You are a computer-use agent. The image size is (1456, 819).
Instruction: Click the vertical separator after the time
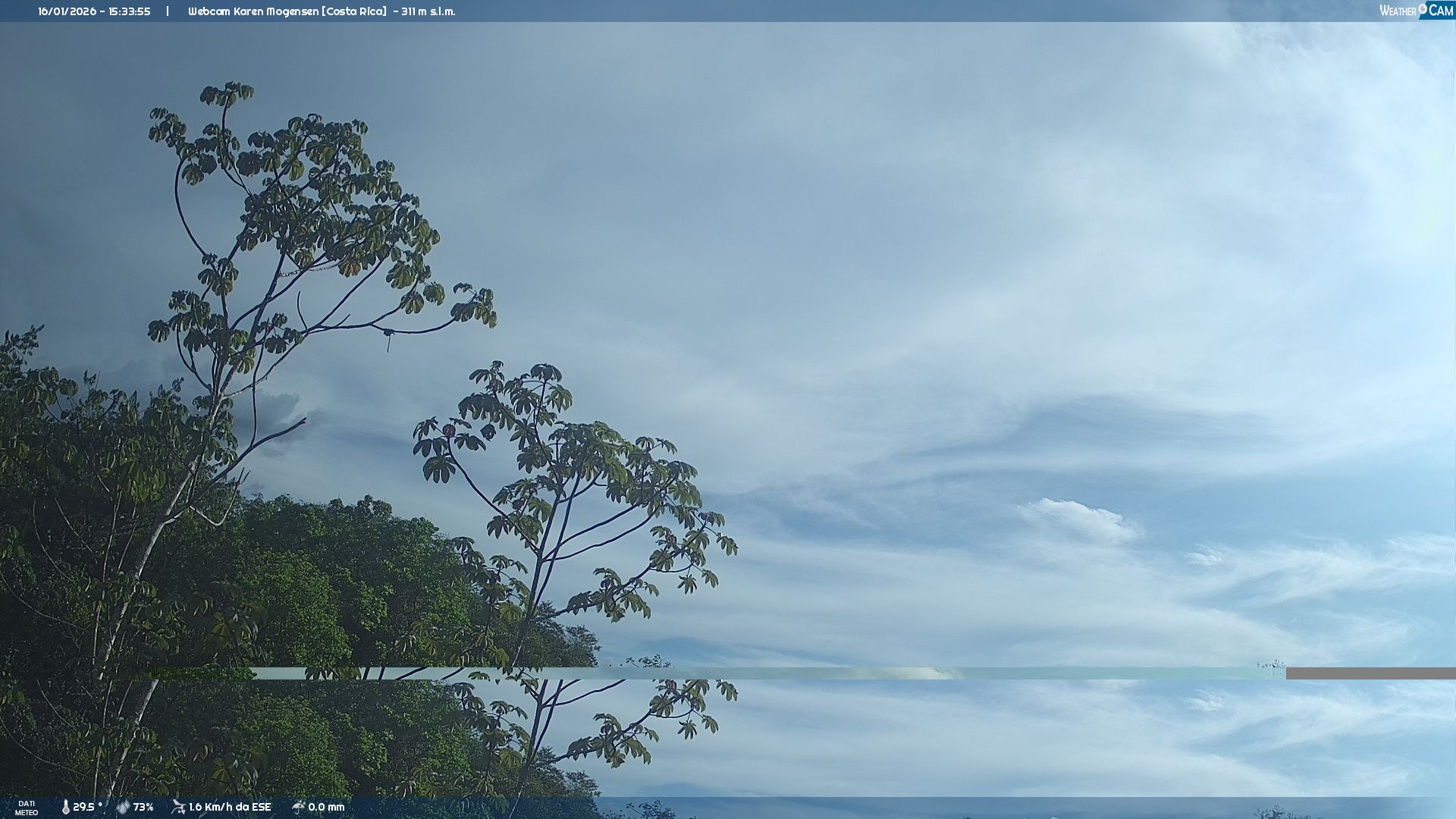tap(168, 11)
